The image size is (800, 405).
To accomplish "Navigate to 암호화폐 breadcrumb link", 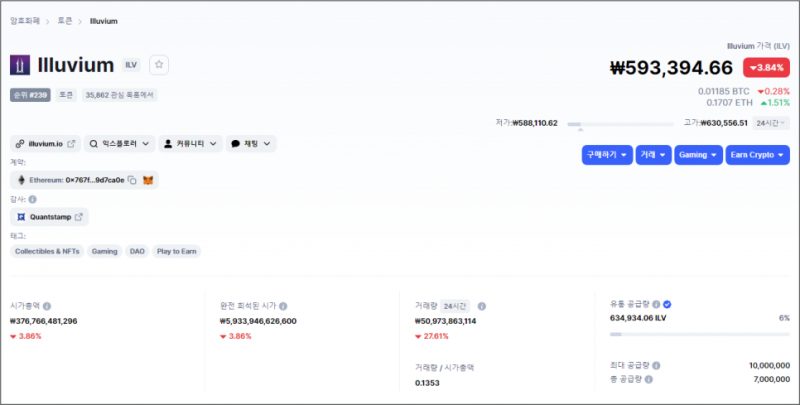I will (x=25, y=21).
